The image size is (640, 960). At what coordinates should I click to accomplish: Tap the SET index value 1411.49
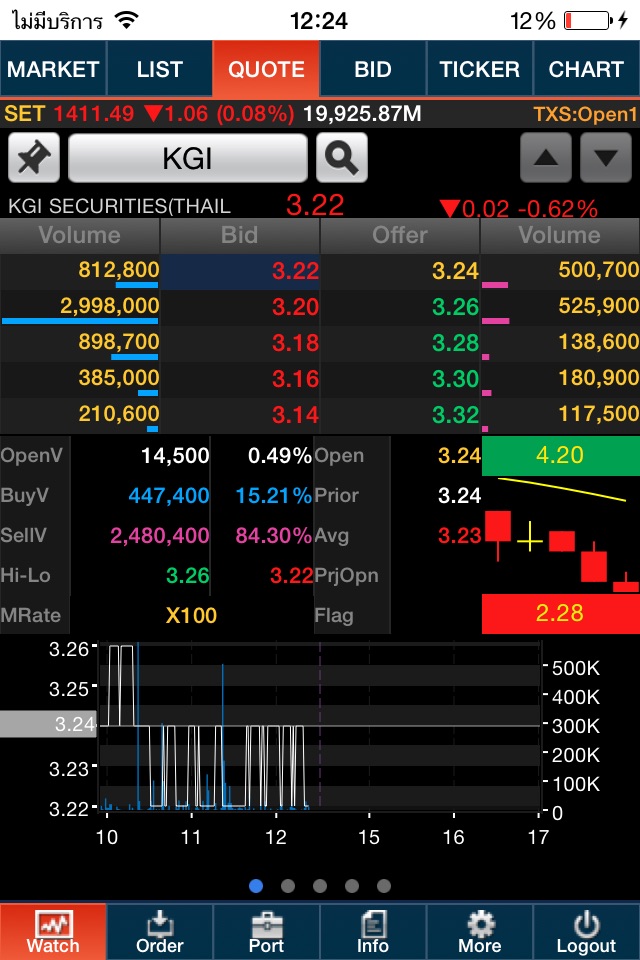(93, 114)
